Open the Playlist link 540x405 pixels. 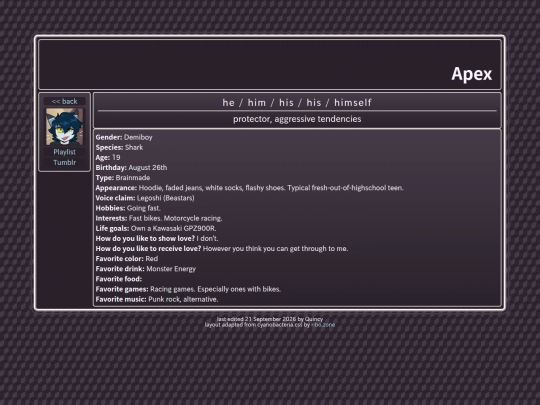[x=64, y=152]
